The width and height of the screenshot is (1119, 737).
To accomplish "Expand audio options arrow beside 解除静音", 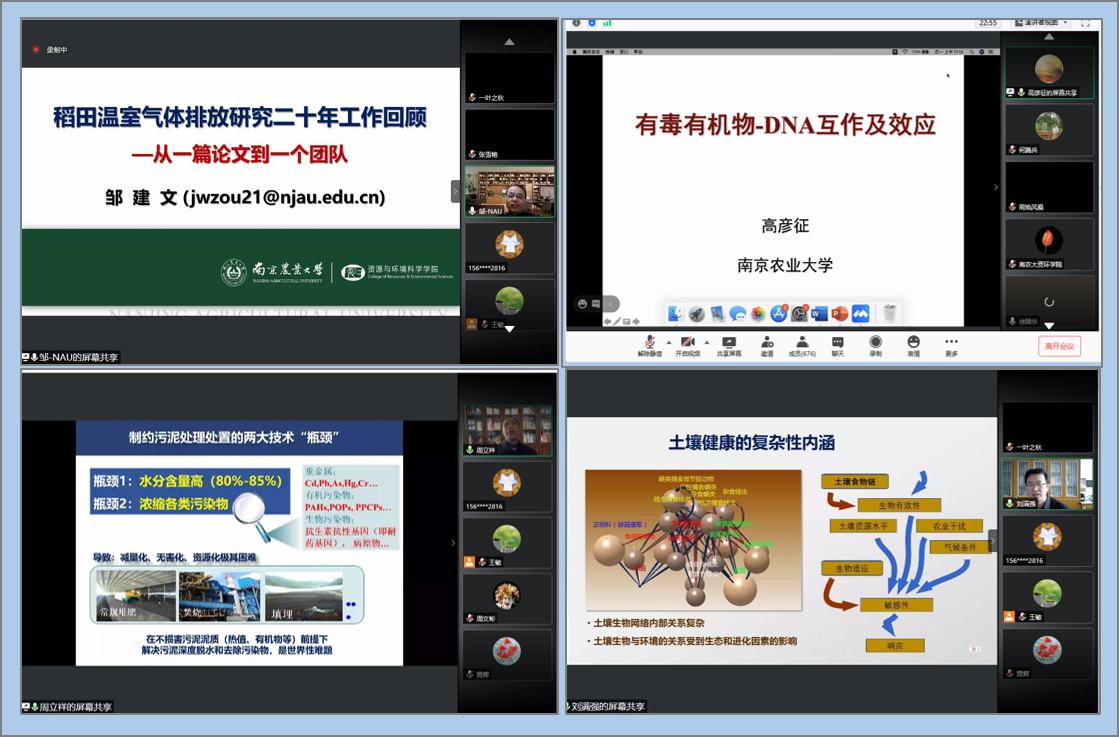I will (x=668, y=342).
